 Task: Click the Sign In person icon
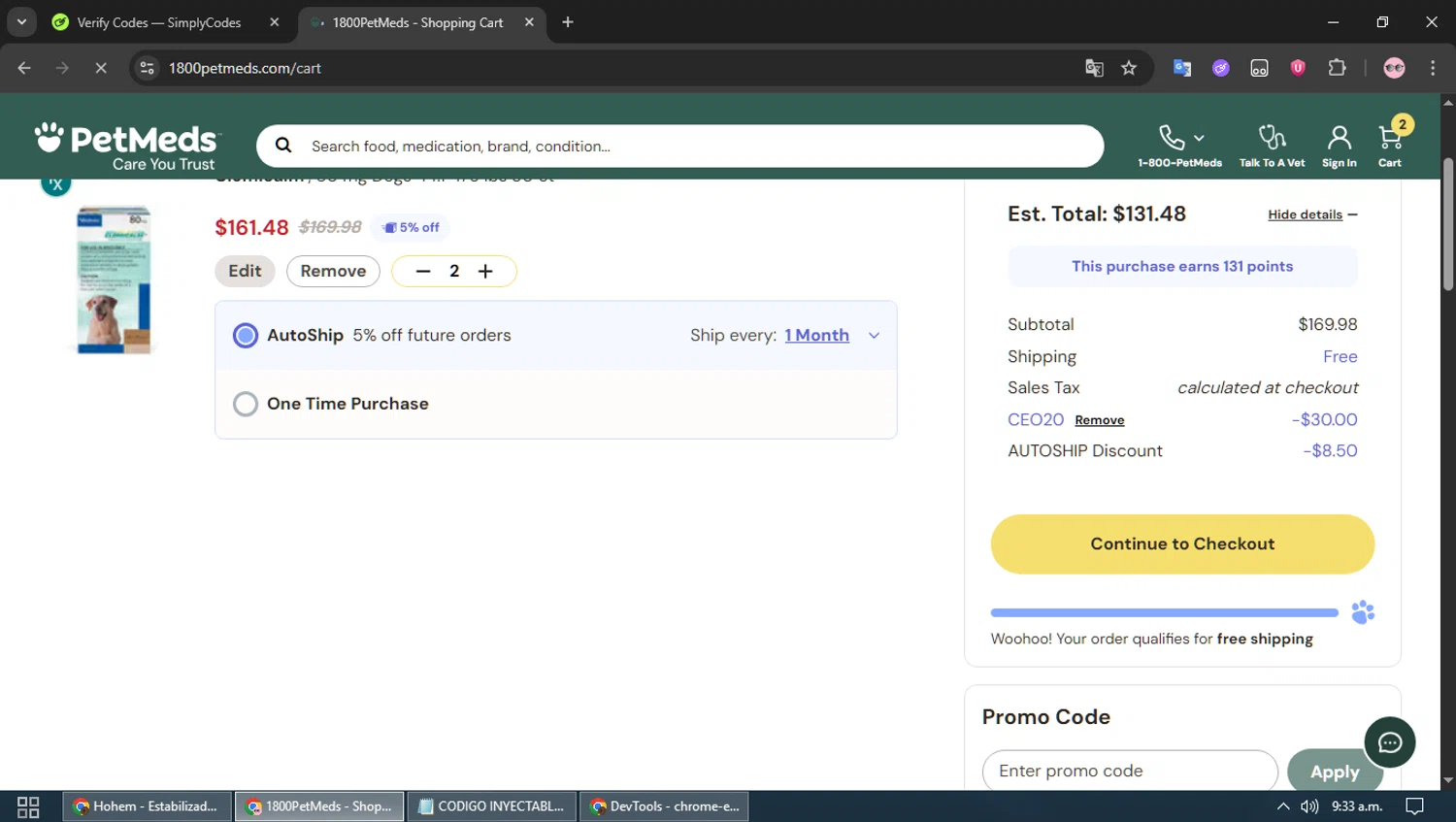click(x=1339, y=138)
